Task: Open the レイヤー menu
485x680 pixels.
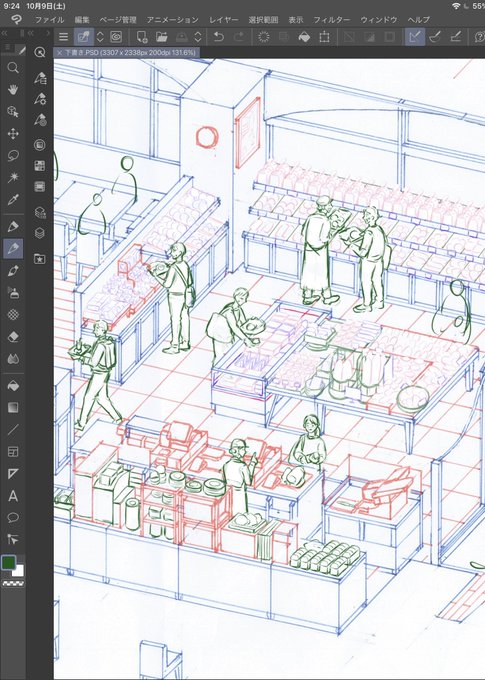Action: point(224,20)
